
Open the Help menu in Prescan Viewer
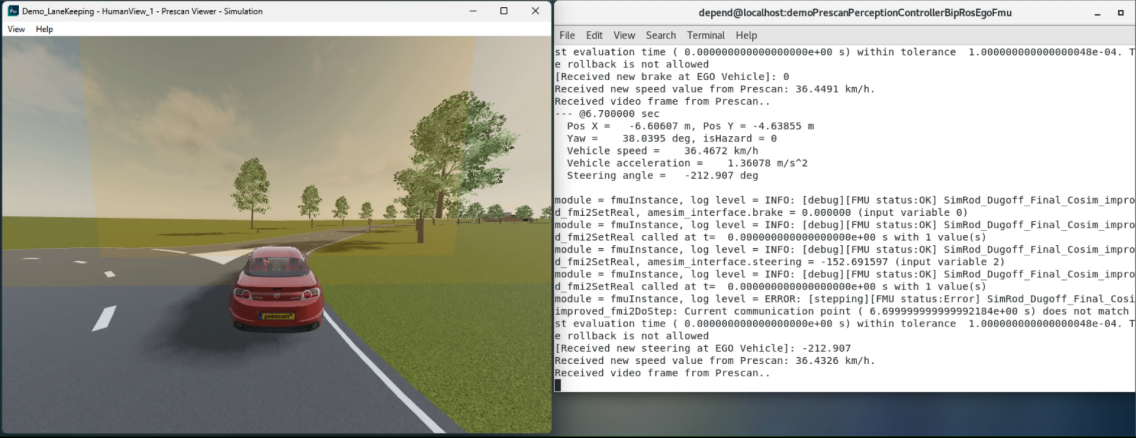coord(44,29)
